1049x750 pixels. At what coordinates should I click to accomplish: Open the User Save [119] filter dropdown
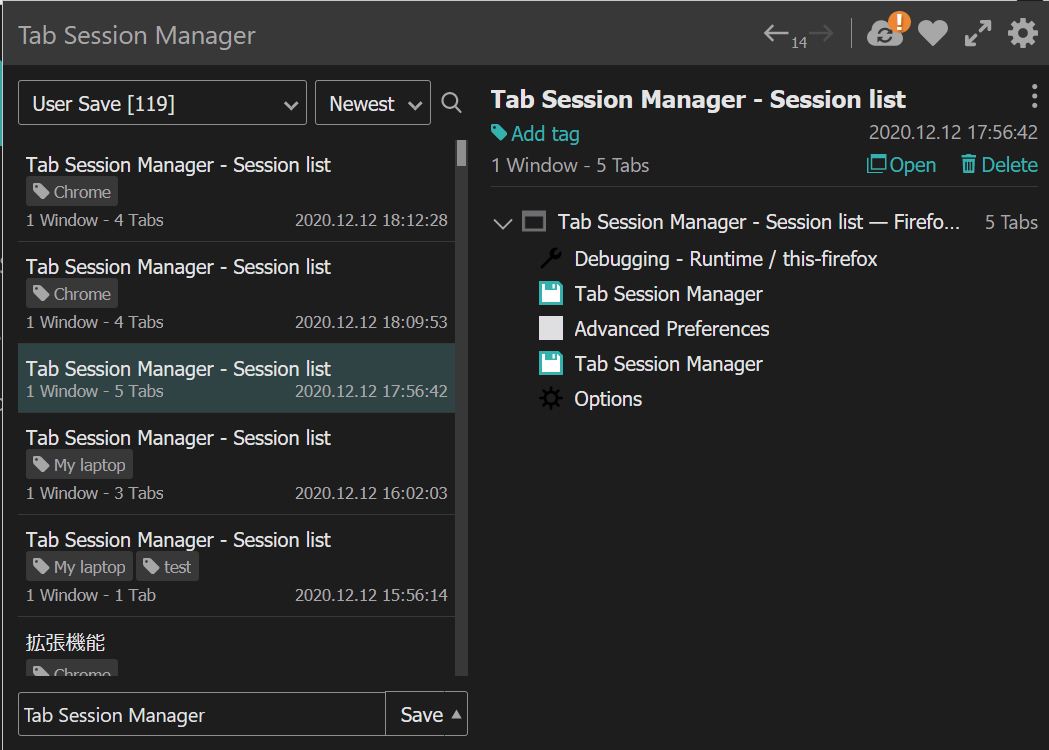[163, 103]
